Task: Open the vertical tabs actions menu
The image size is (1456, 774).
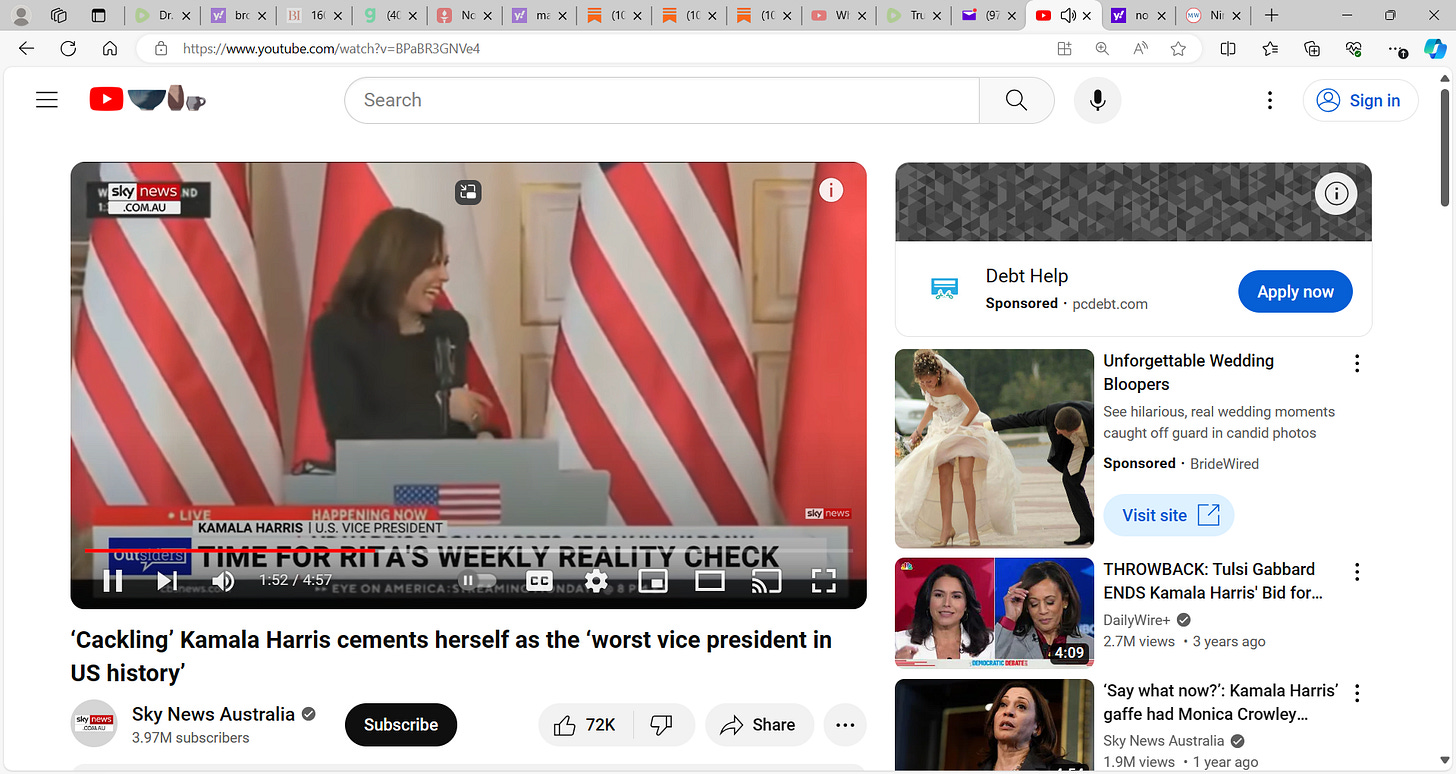Action: coord(98,15)
